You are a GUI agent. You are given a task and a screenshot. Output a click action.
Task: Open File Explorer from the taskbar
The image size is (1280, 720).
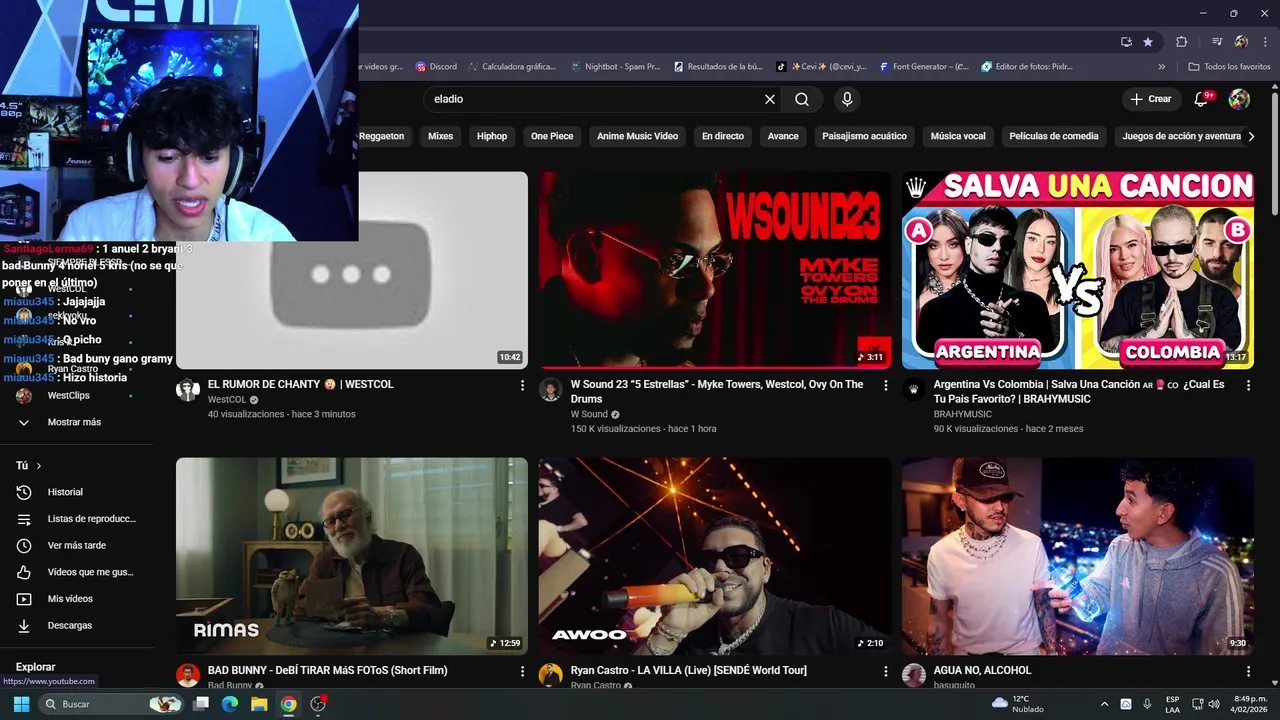coord(259,704)
